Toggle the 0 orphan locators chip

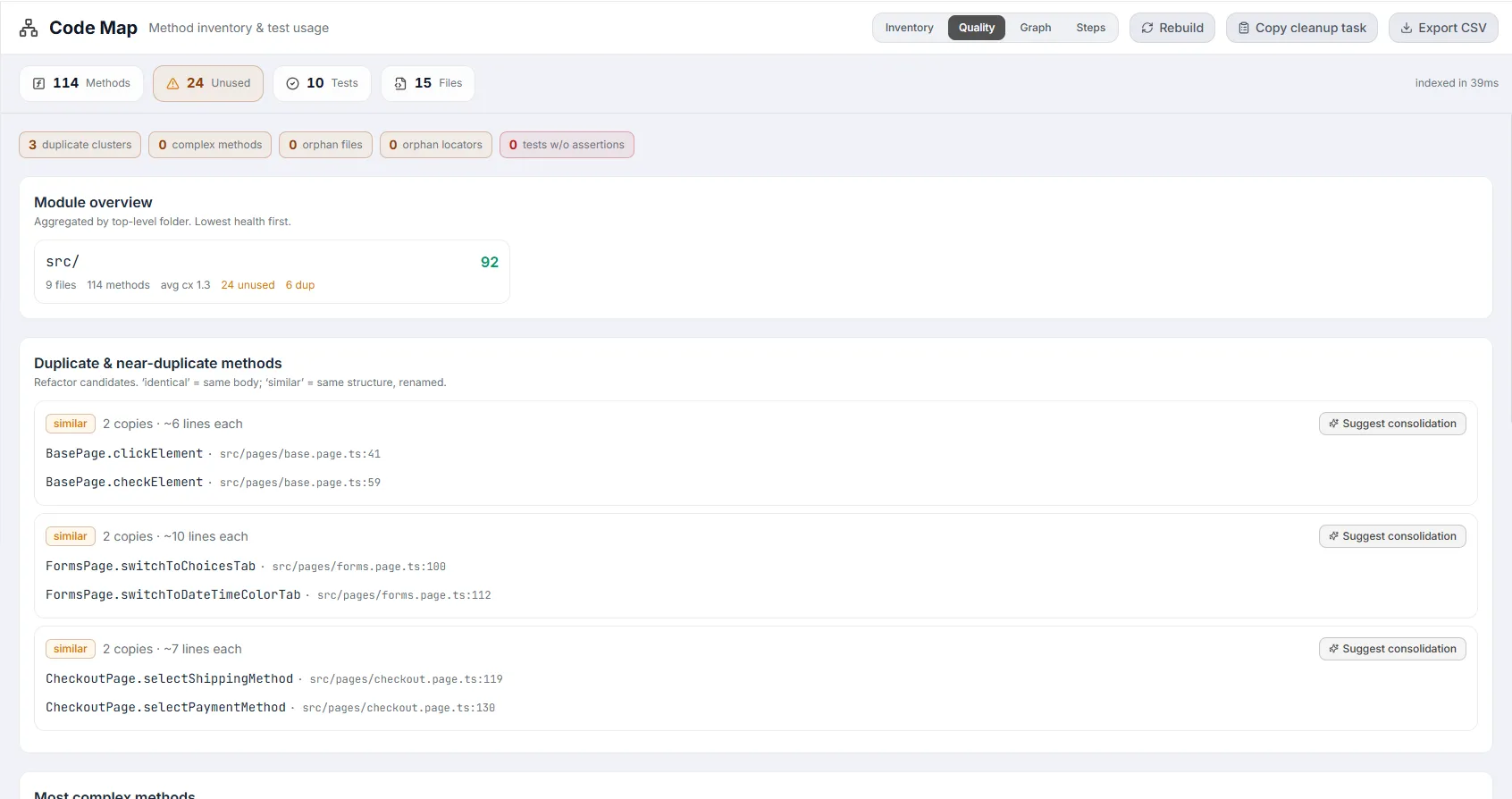tap(435, 145)
